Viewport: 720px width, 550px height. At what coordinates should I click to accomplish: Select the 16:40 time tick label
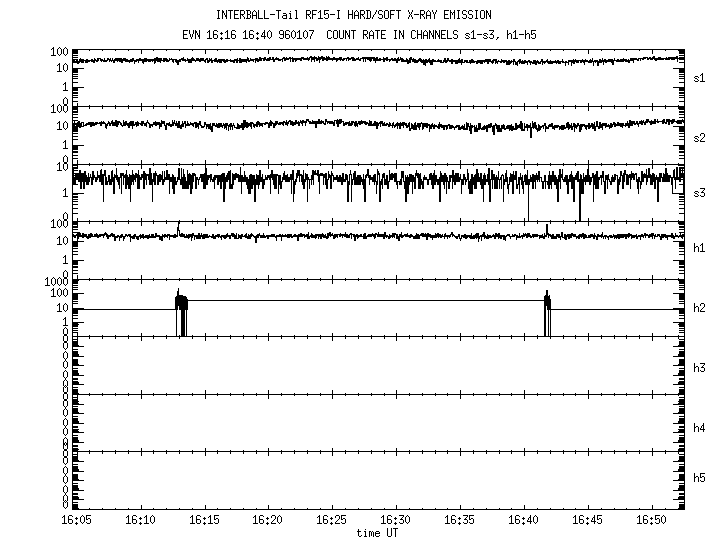point(524,521)
